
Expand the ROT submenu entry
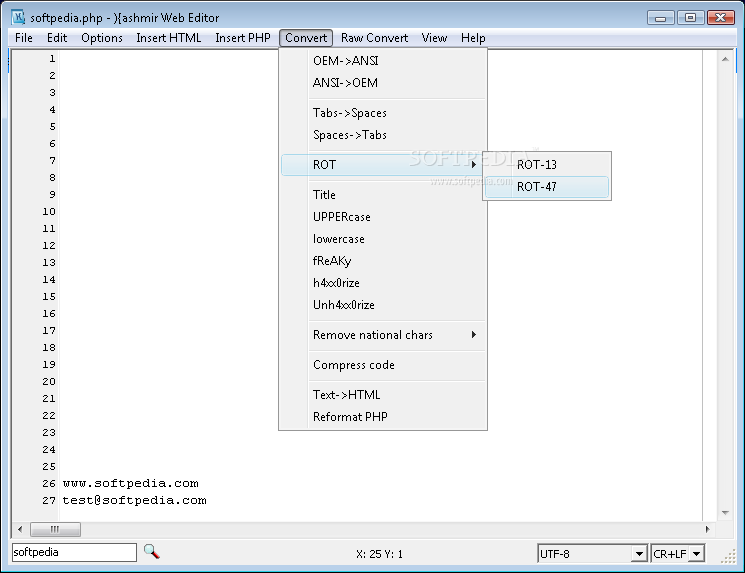point(382,165)
